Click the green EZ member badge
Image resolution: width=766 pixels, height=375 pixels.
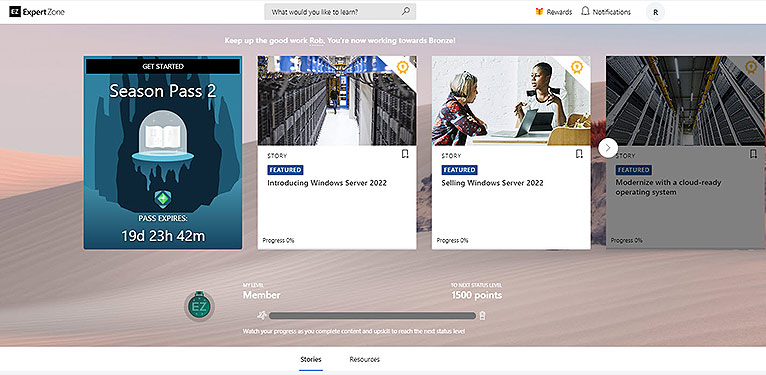click(199, 306)
